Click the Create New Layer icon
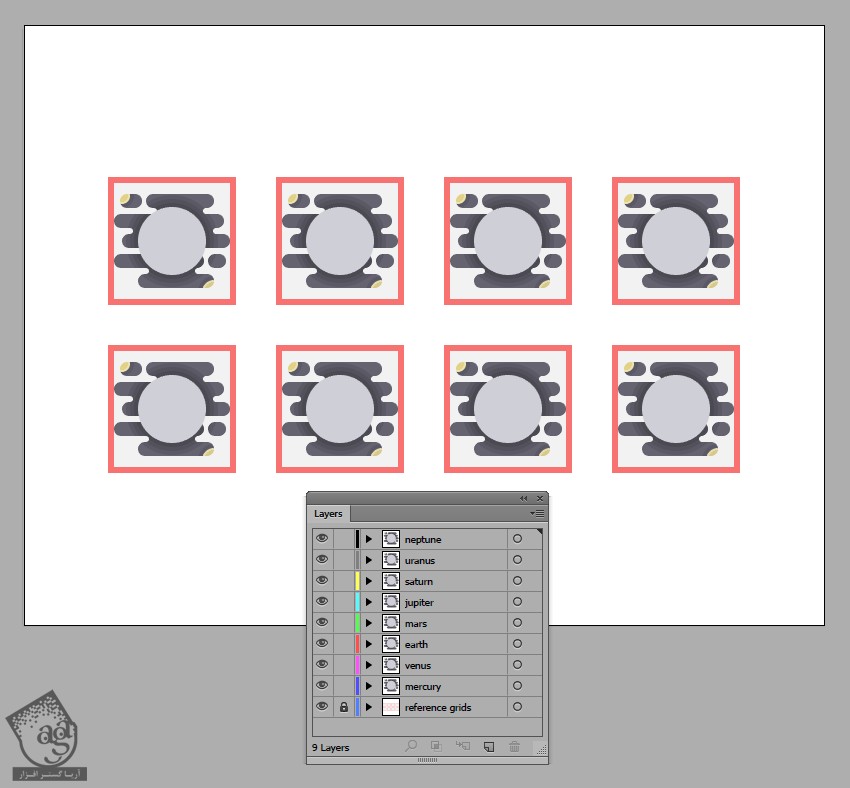 pos(488,746)
